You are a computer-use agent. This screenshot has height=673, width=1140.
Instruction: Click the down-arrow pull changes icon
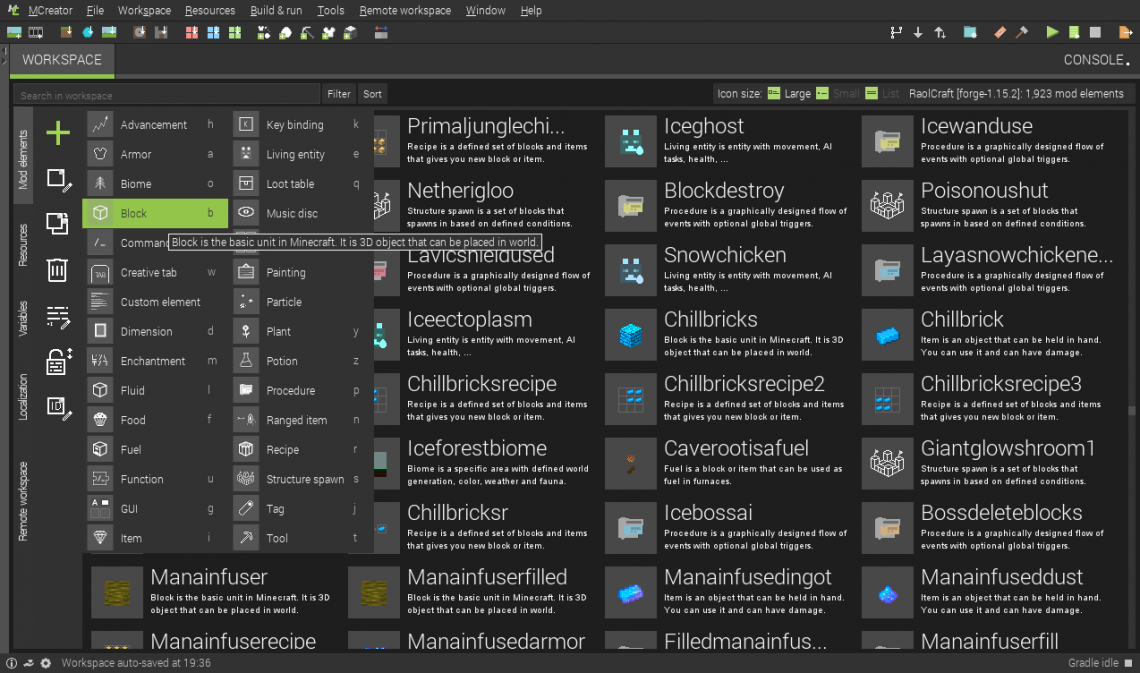(x=918, y=32)
